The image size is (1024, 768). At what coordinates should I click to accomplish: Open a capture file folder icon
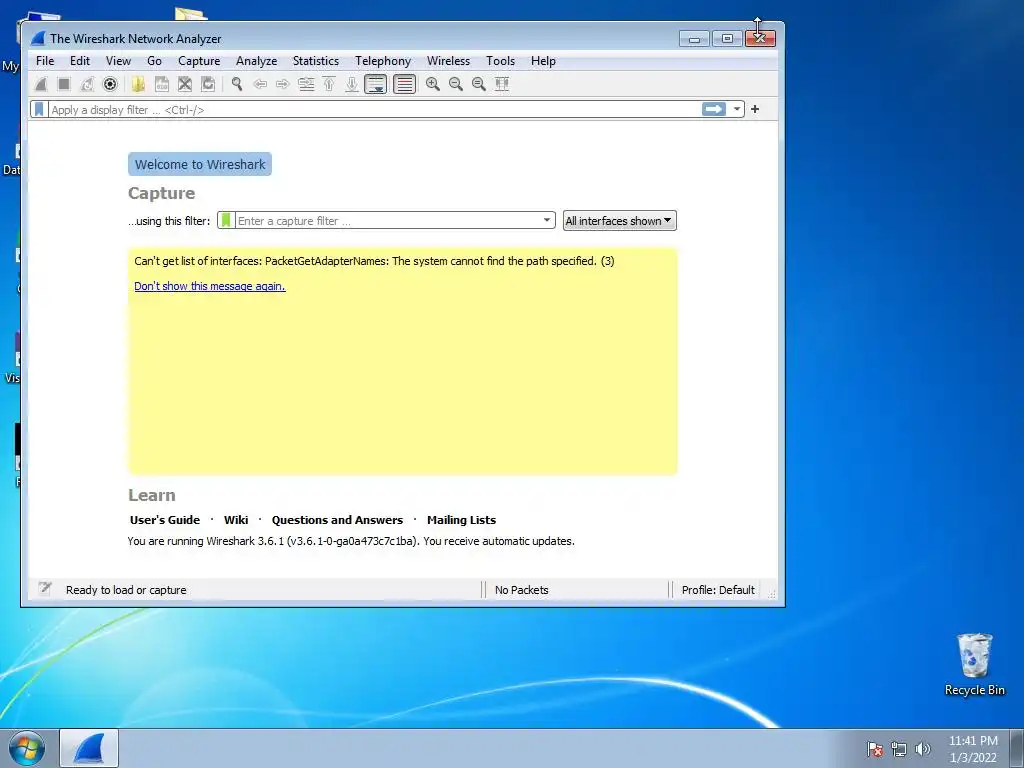pos(138,84)
